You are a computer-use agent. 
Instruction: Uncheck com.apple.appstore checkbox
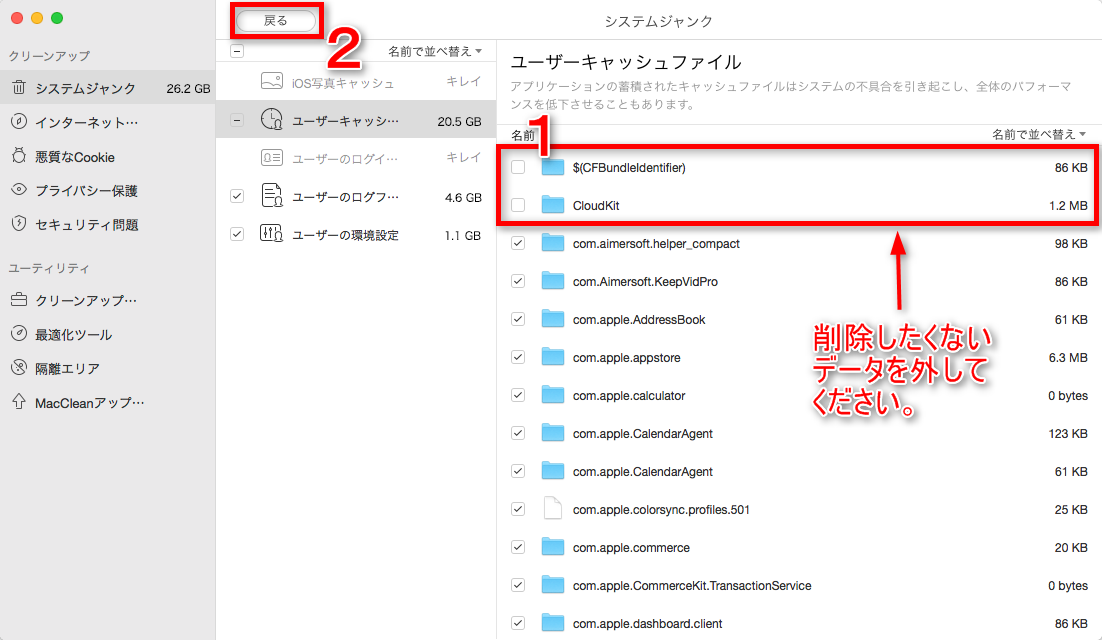518,357
